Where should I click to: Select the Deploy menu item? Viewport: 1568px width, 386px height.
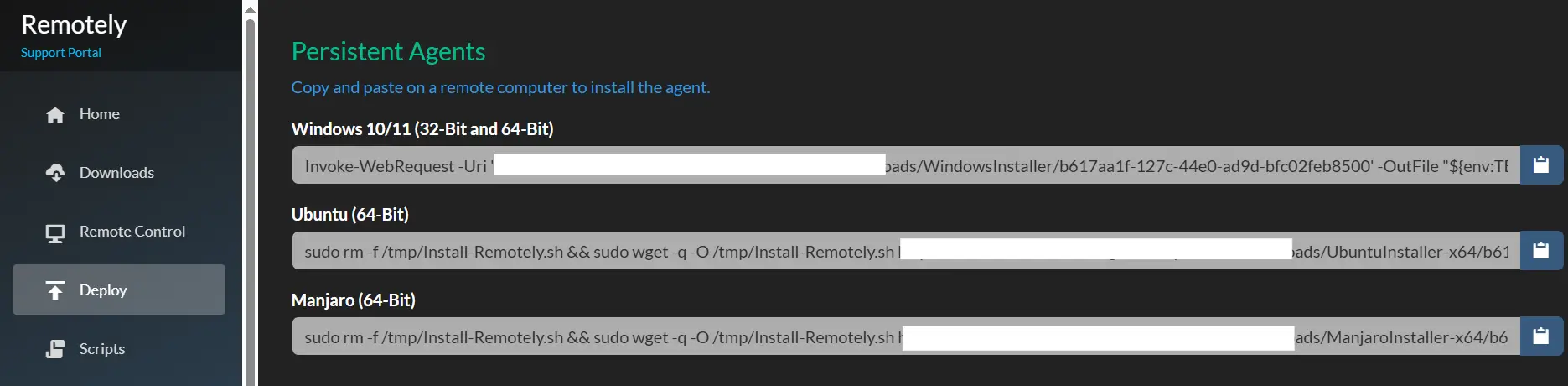click(103, 290)
